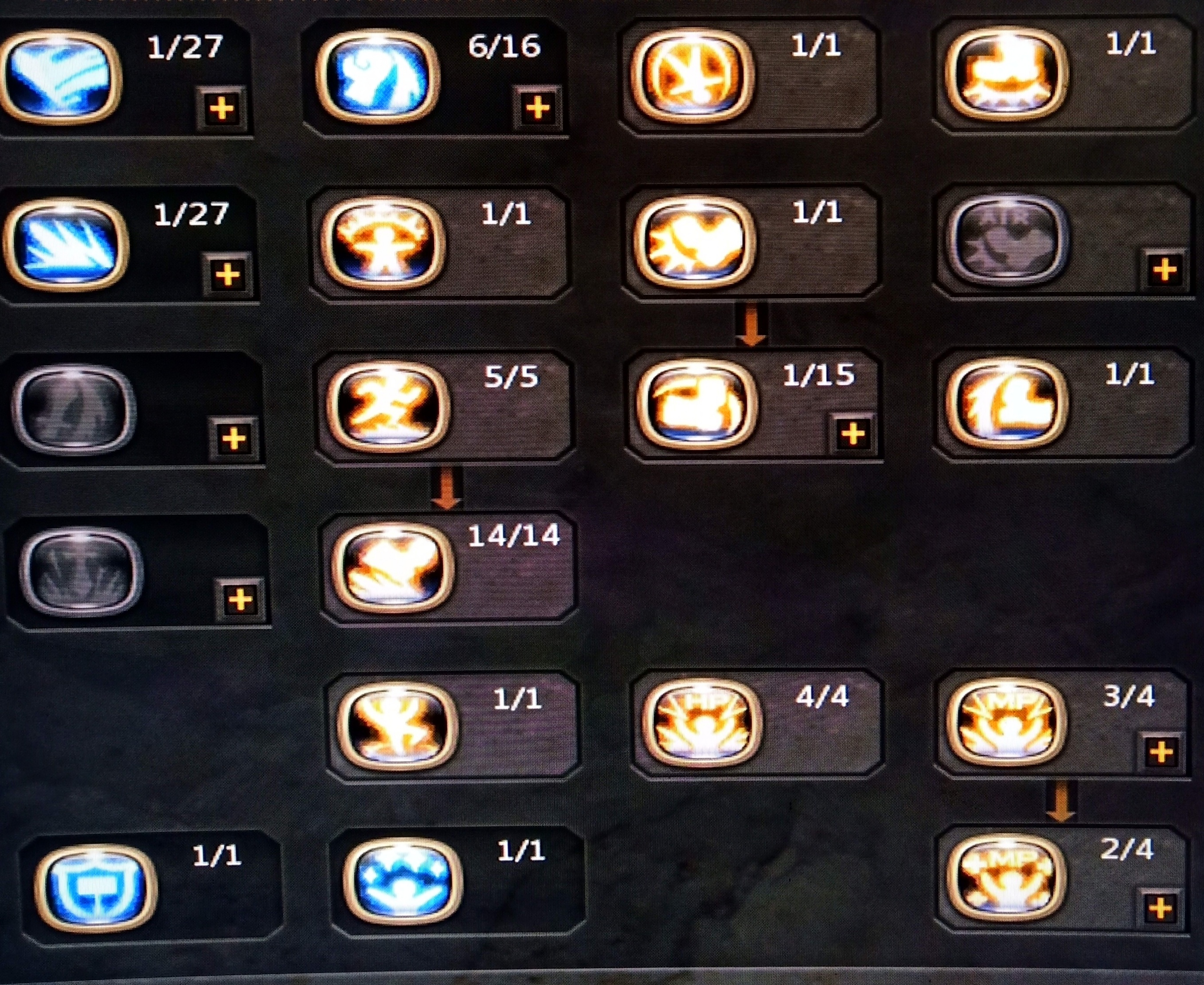Select the blue skill icon at 6/16
This screenshot has height=985, width=1204.
(x=378, y=77)
